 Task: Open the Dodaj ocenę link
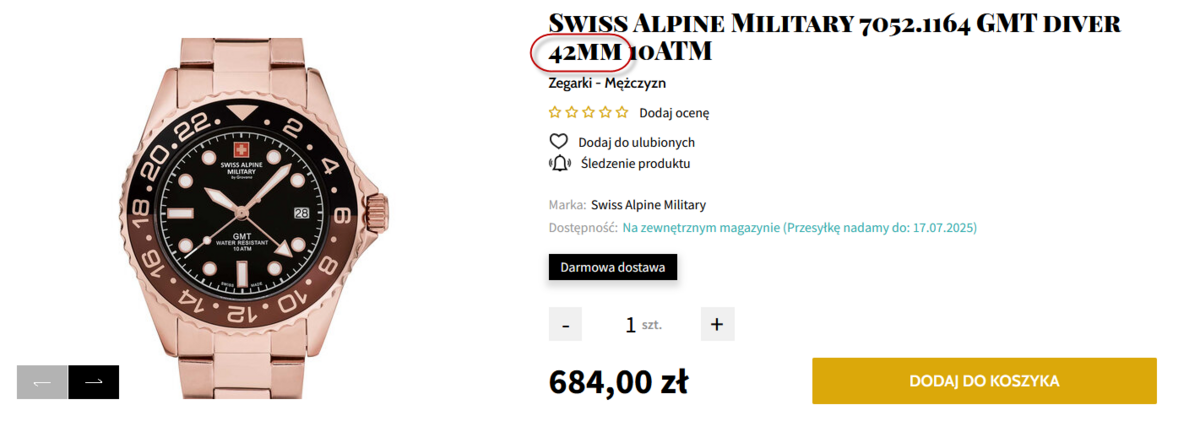click(674, 113)
